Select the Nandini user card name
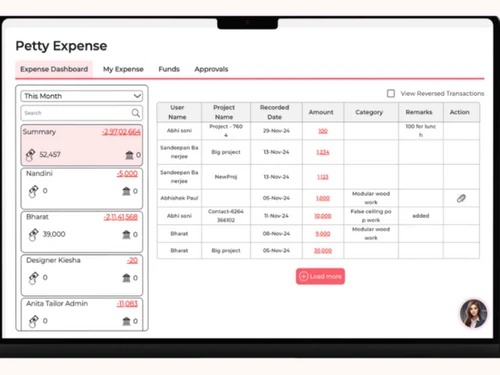 [39, 173]
